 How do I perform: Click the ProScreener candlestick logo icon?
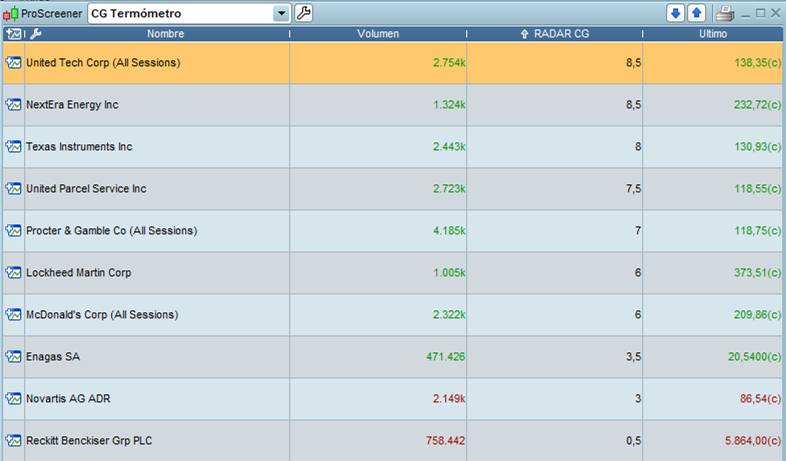tap(11, 14)
